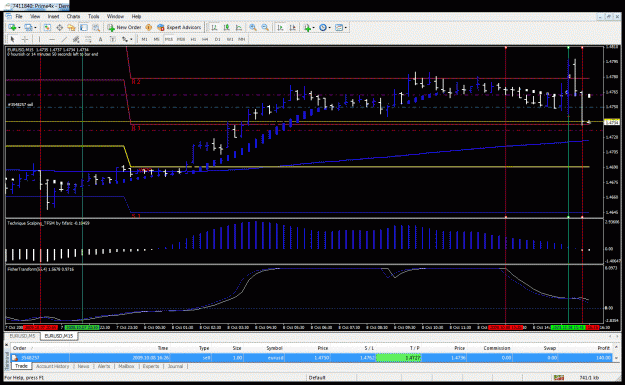The image size is (625, 385).
Task: Zoom out of the chart
Action: [x=265, y=28]
